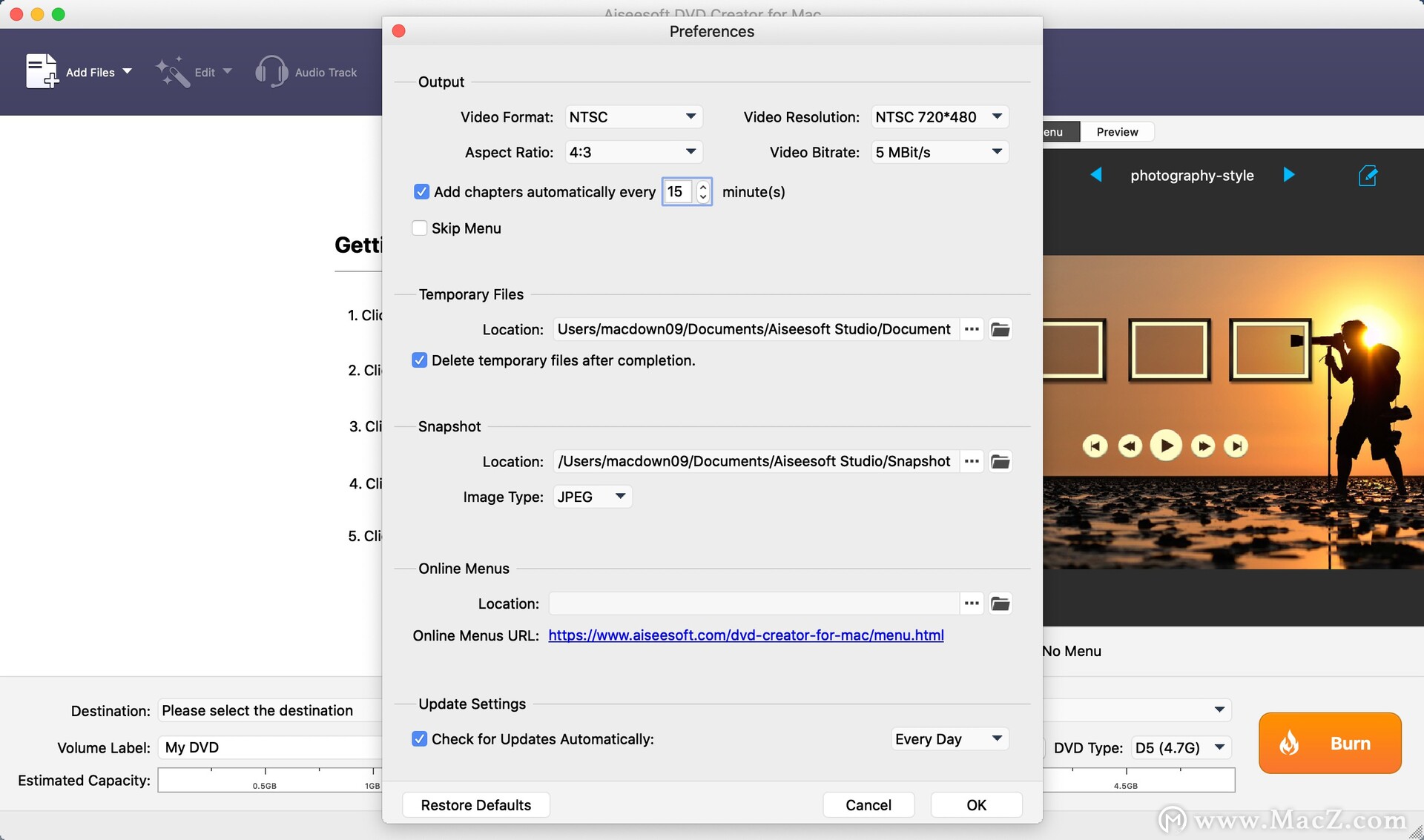This screenshot has width=1424, height=840.
Task: Open the DVD Type D5 dropdown
Action: (1180, 747)
